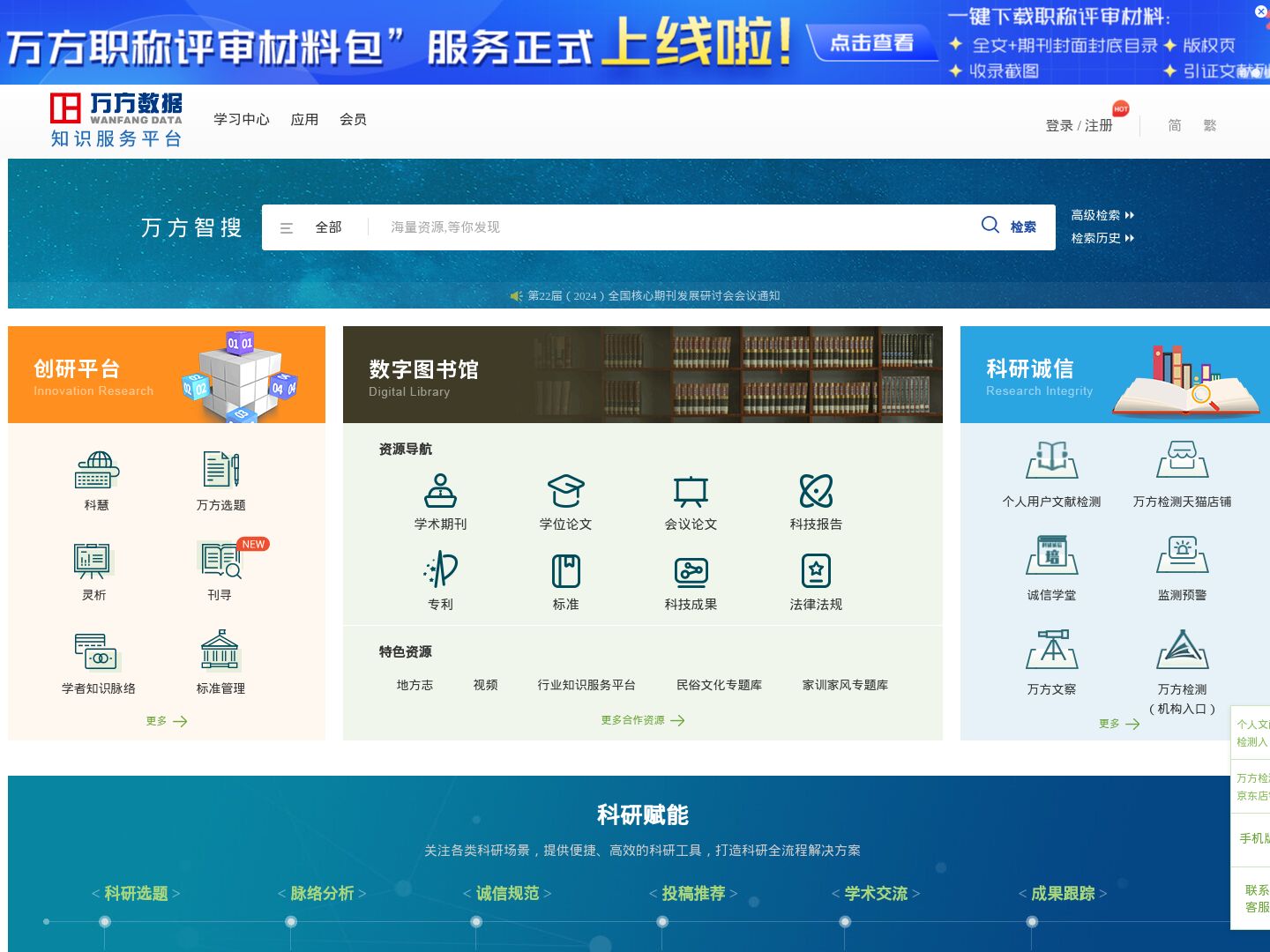Focus the 海量资源 search input
The width and height of the screenshot is (1270, 952).
point(675,227)
